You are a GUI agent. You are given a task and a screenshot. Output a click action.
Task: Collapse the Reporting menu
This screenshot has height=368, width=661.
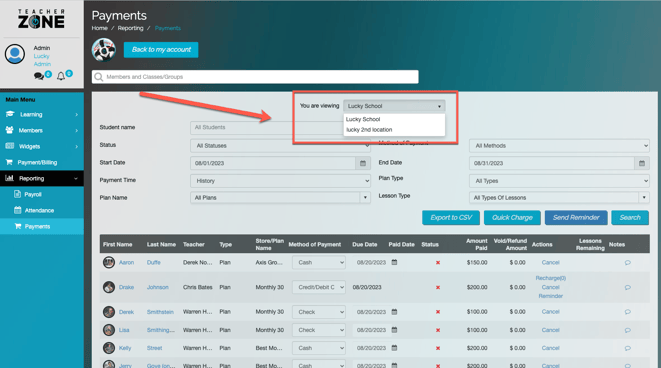(x=42, y=178)
